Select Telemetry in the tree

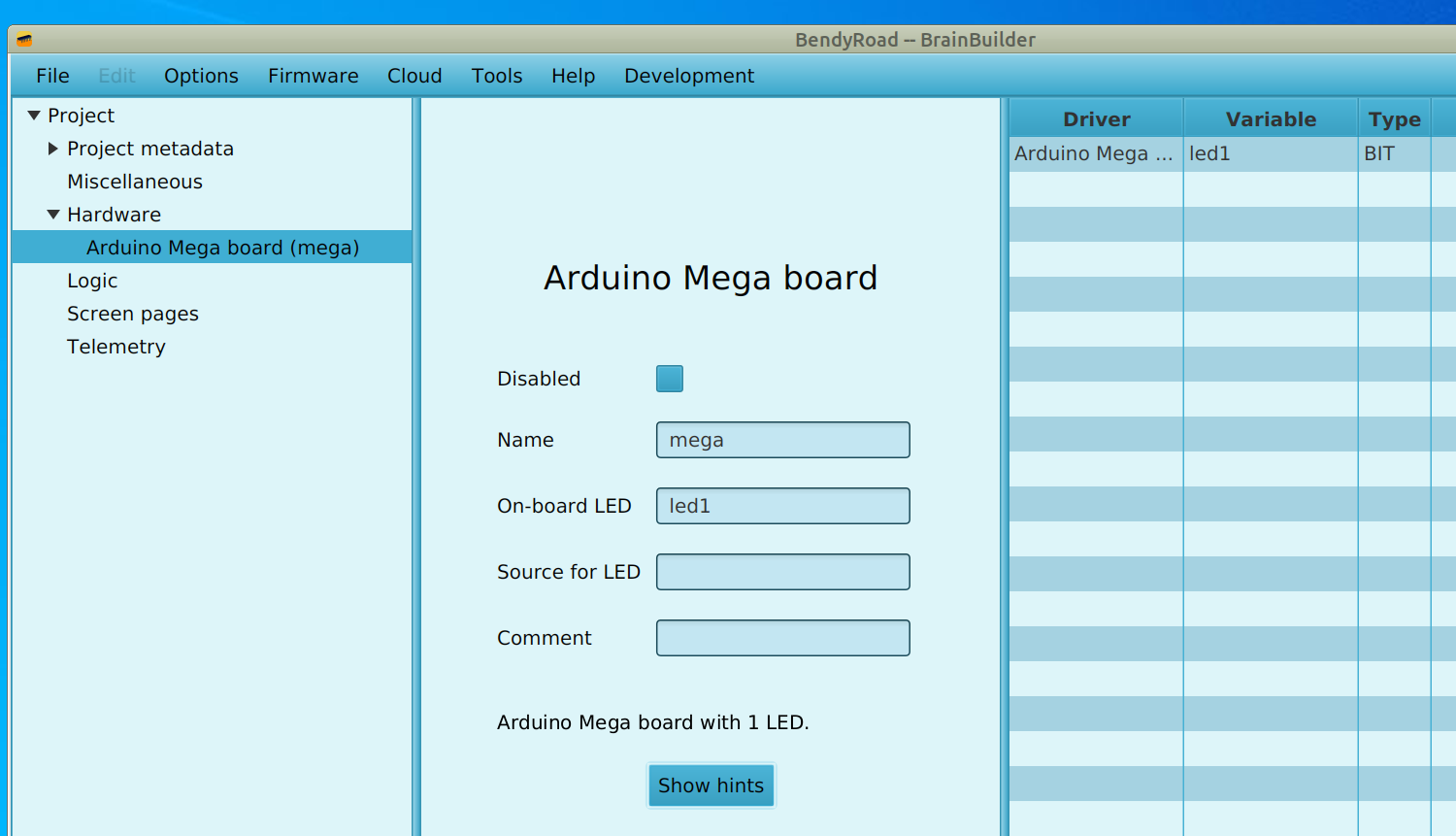(x=116, y=347)
